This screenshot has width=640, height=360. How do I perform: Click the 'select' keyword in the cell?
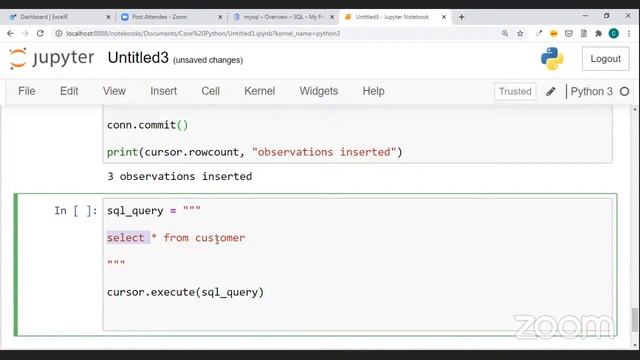[125, 238]
